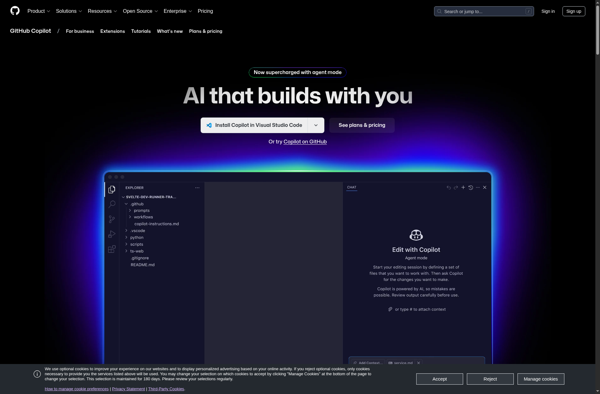600x394 pixels.
Task: Click the Sign up button
Action: [x=574, y=11]
